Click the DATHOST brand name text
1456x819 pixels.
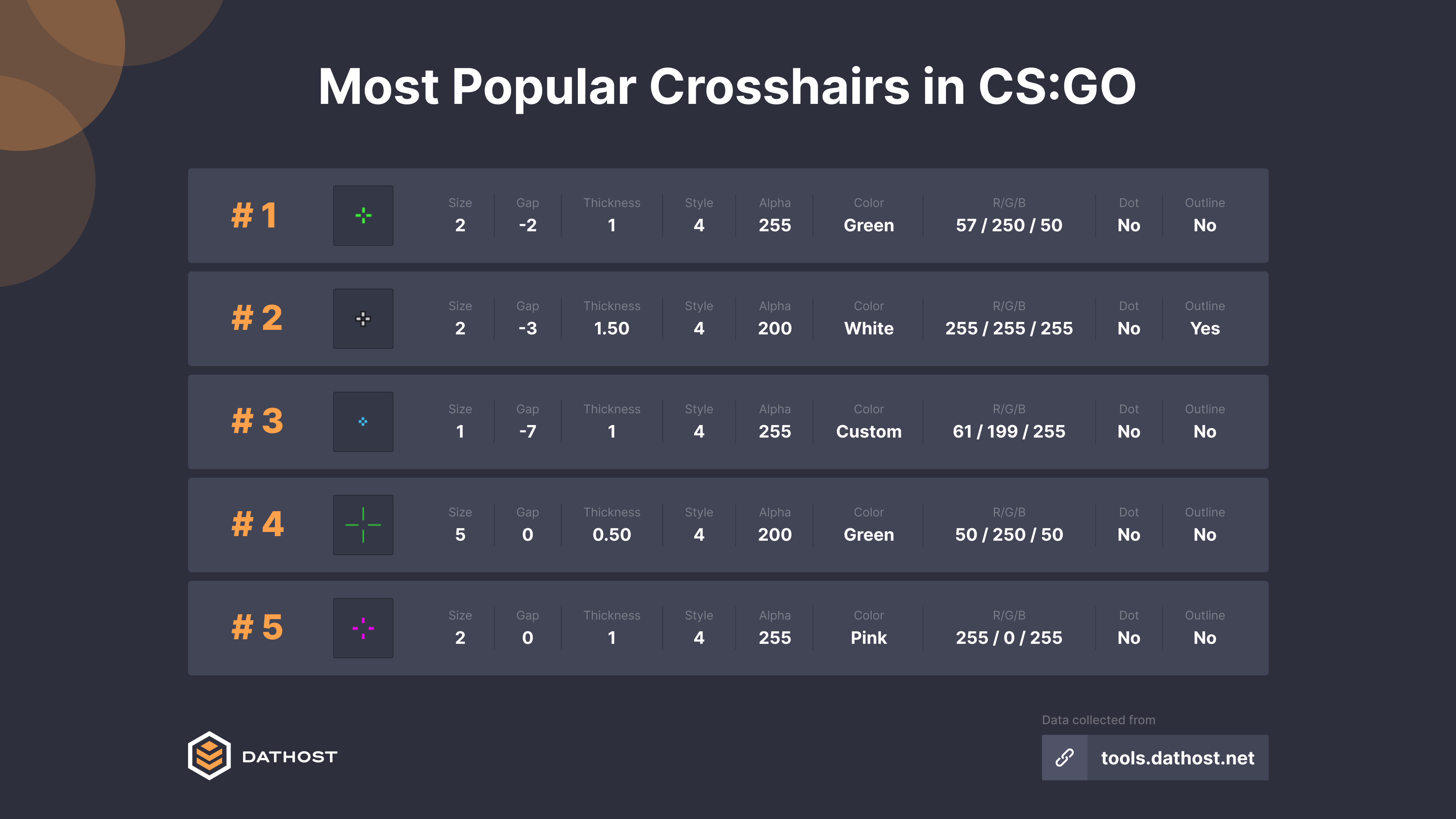289,757
